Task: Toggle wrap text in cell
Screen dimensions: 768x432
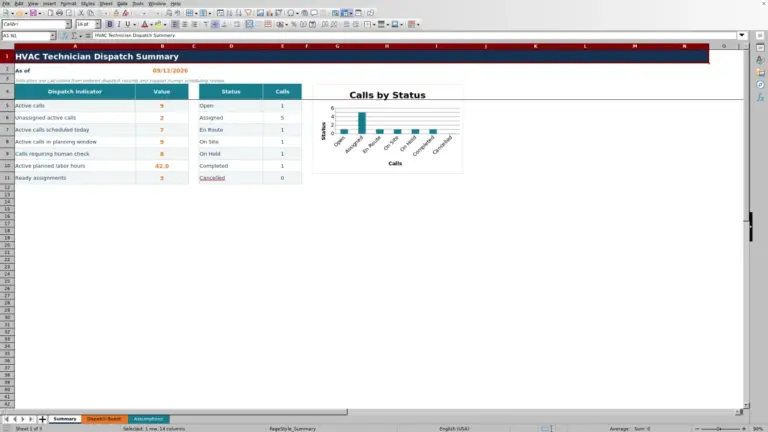Action: click(237, 24)
